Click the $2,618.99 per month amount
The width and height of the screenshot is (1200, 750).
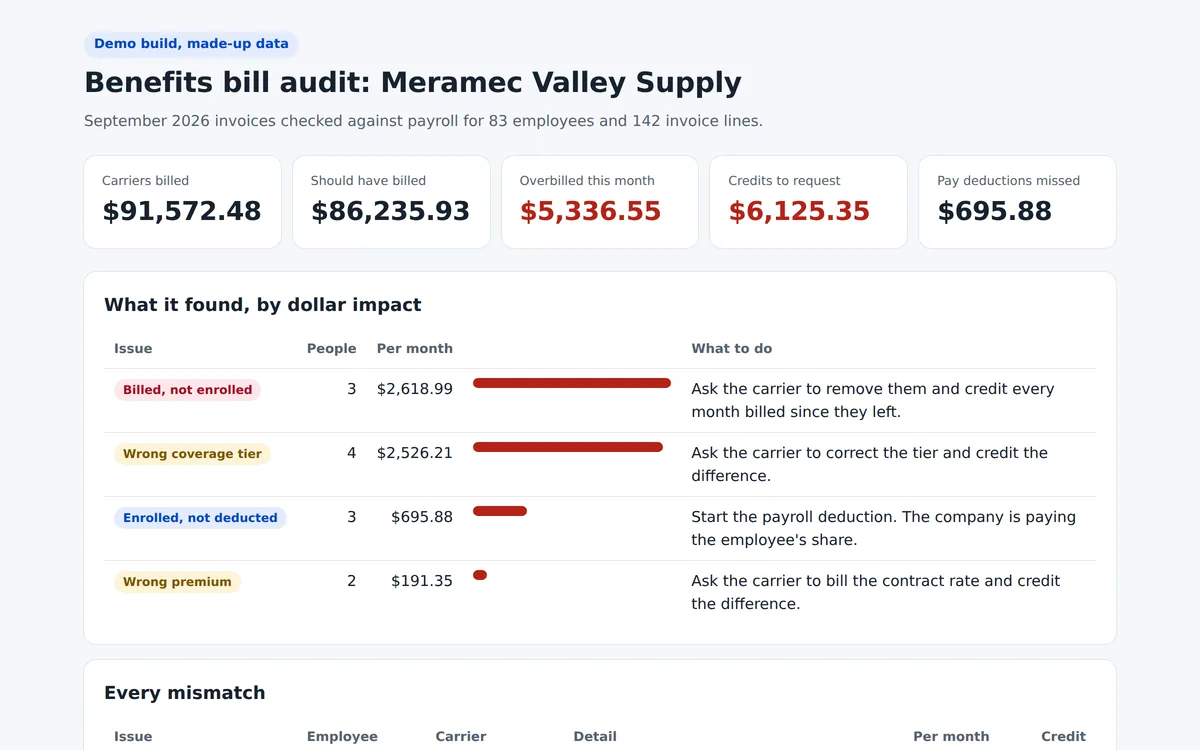414,389
